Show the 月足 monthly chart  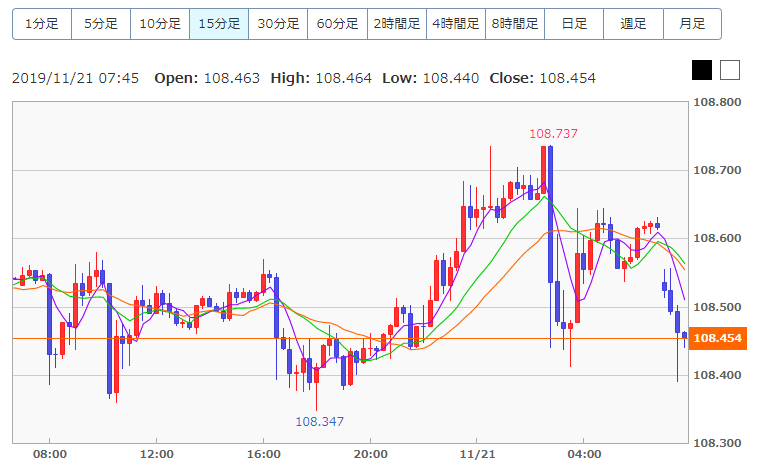[x=692, y=24]
